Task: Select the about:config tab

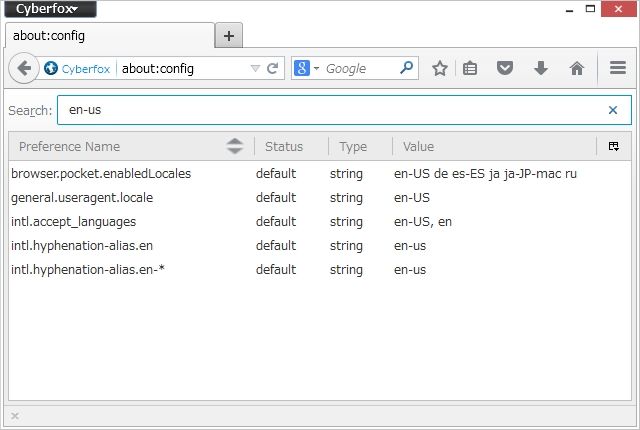Action: click(x=109, y=36)
